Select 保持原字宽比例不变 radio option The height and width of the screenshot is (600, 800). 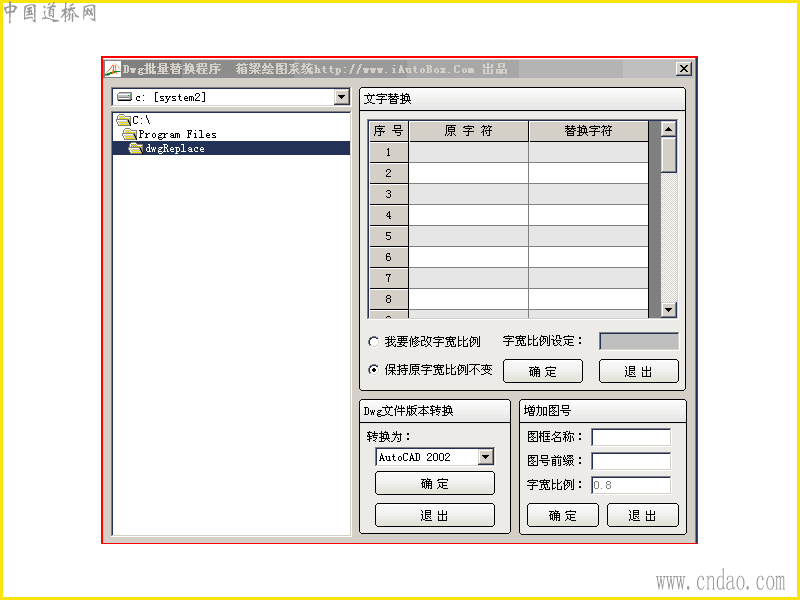tap(373, 369)
